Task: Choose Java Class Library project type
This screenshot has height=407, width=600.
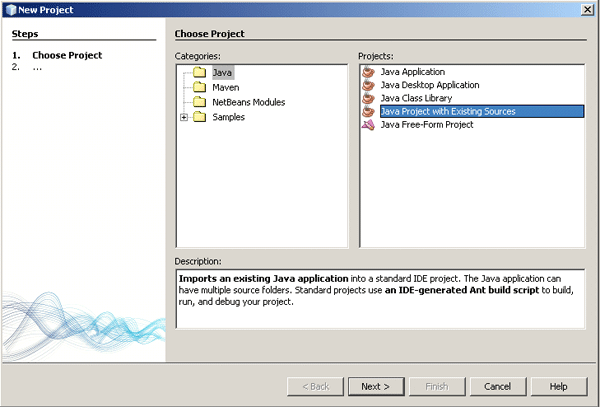Action: [416, 98]
